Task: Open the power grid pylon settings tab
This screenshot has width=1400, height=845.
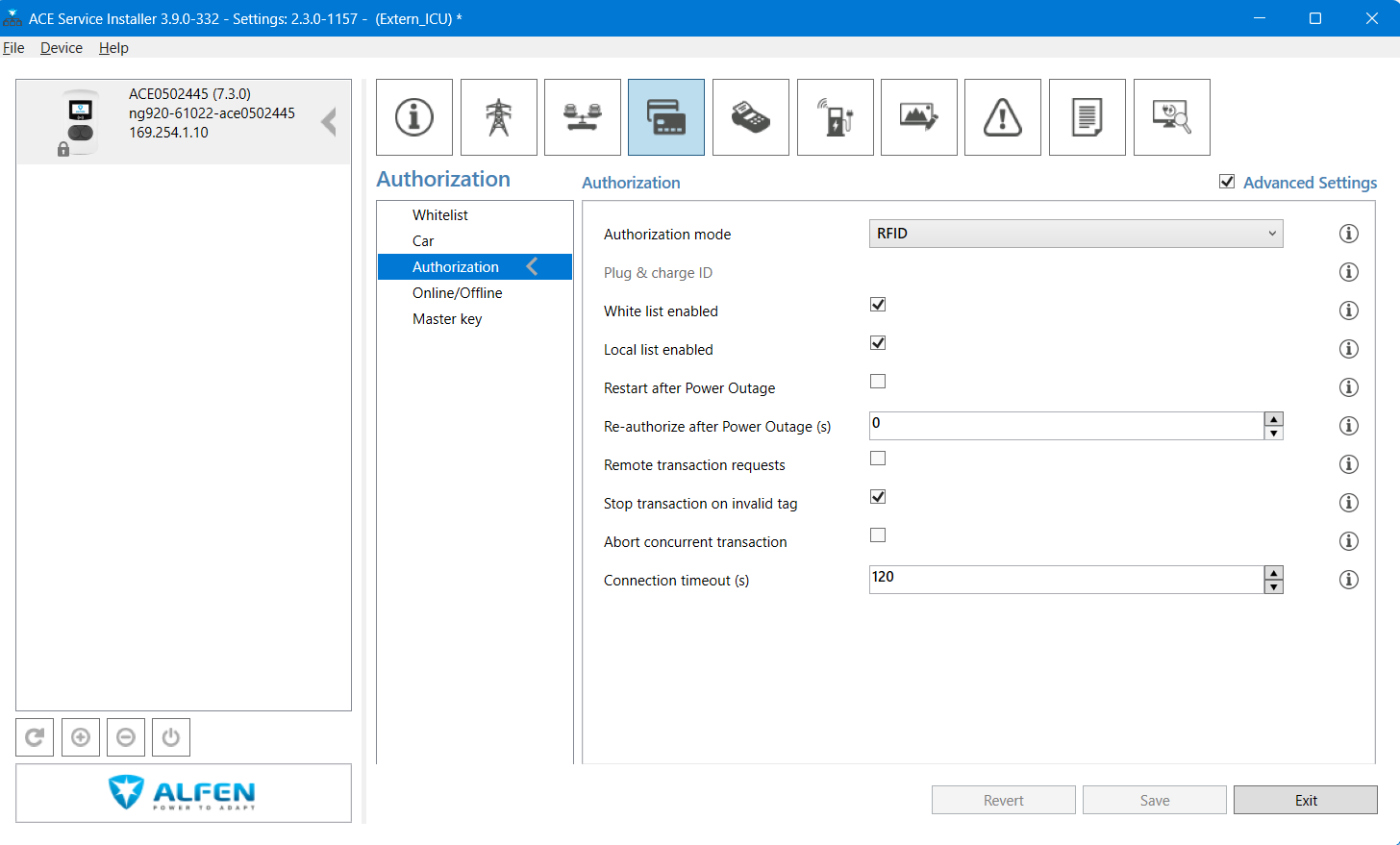Action: tap(499, 117)
